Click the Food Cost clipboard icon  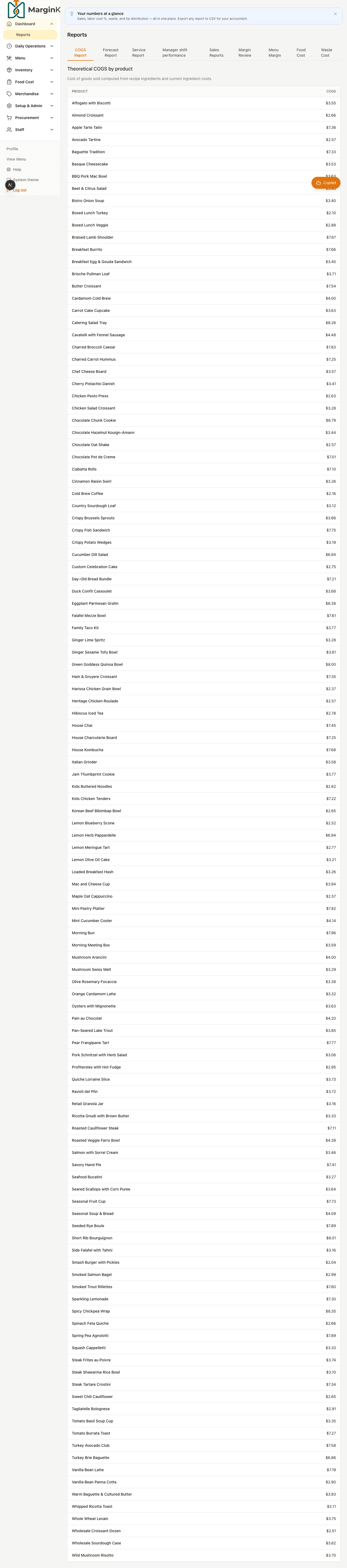[x=9, y=82]
